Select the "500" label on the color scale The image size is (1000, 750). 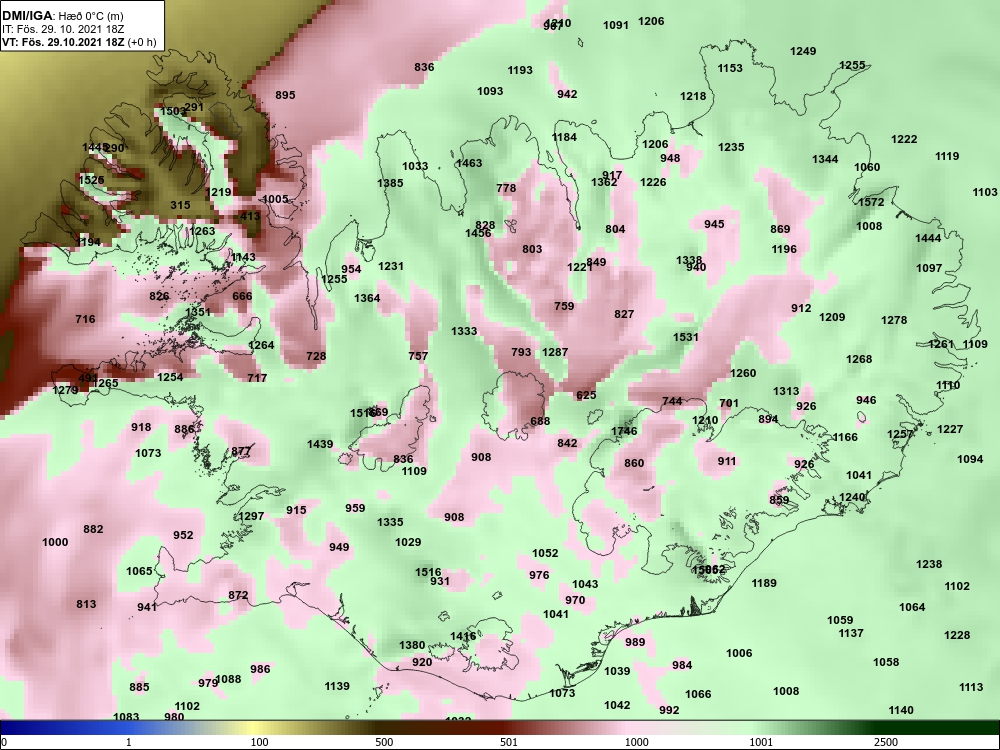[x=383, y=742]
